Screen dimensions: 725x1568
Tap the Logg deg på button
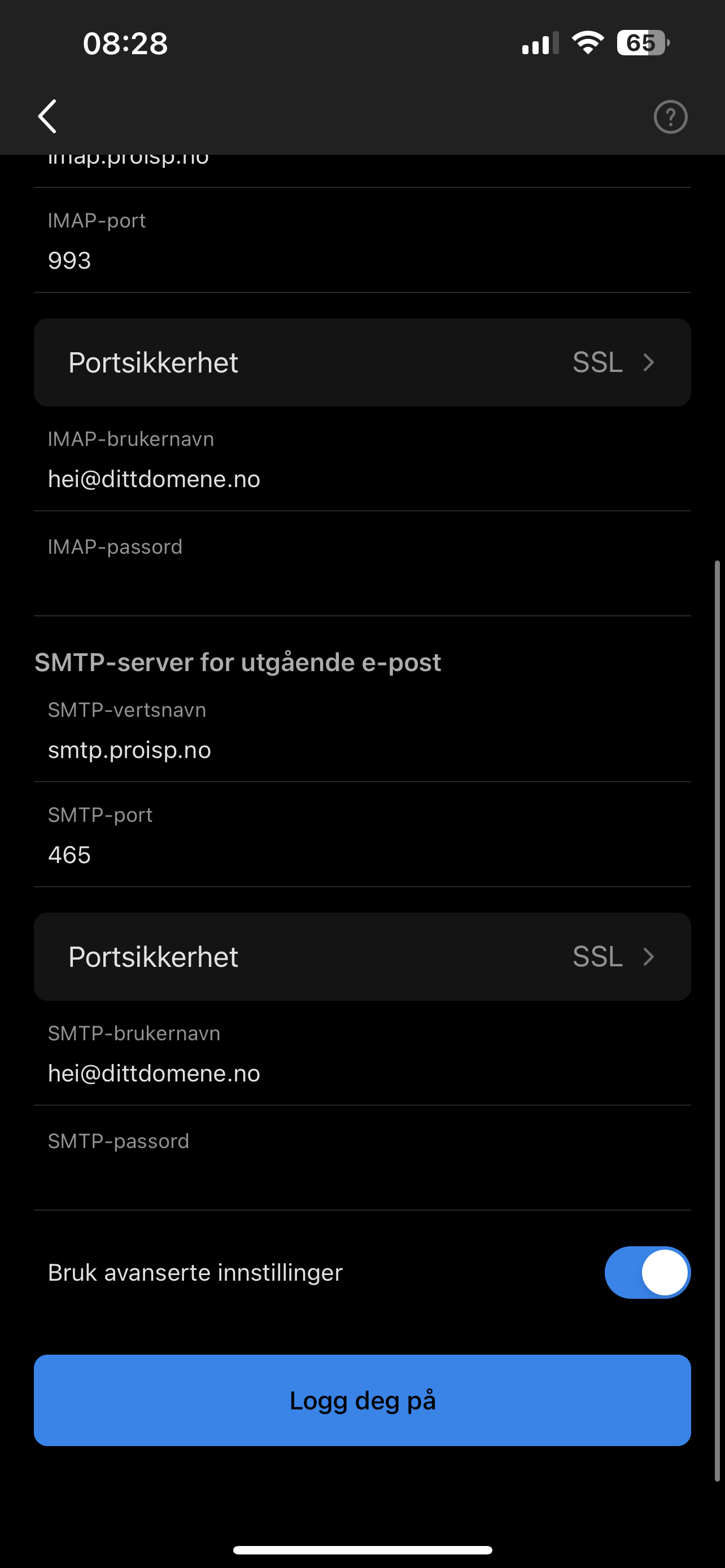click(x=362, y=1400)
